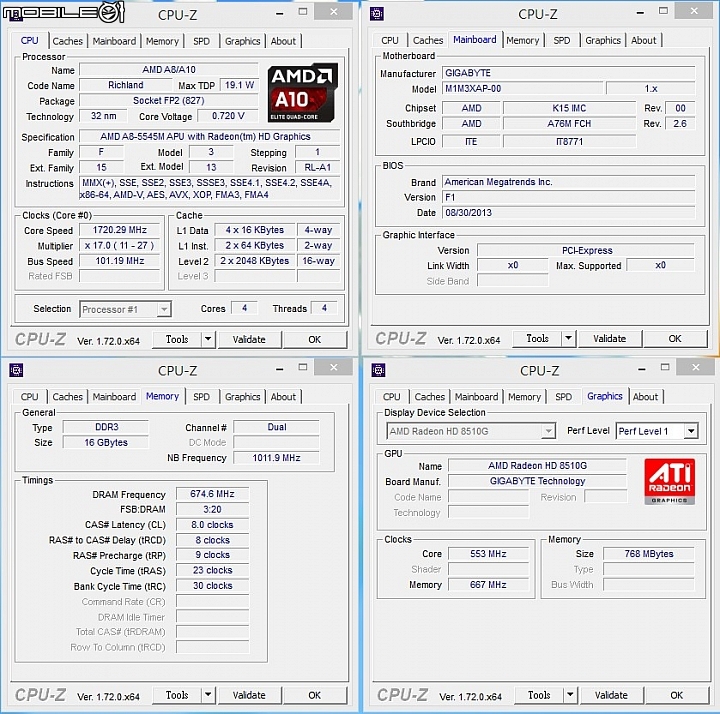Click memory Size value 16 GBytes

point(106,442)
